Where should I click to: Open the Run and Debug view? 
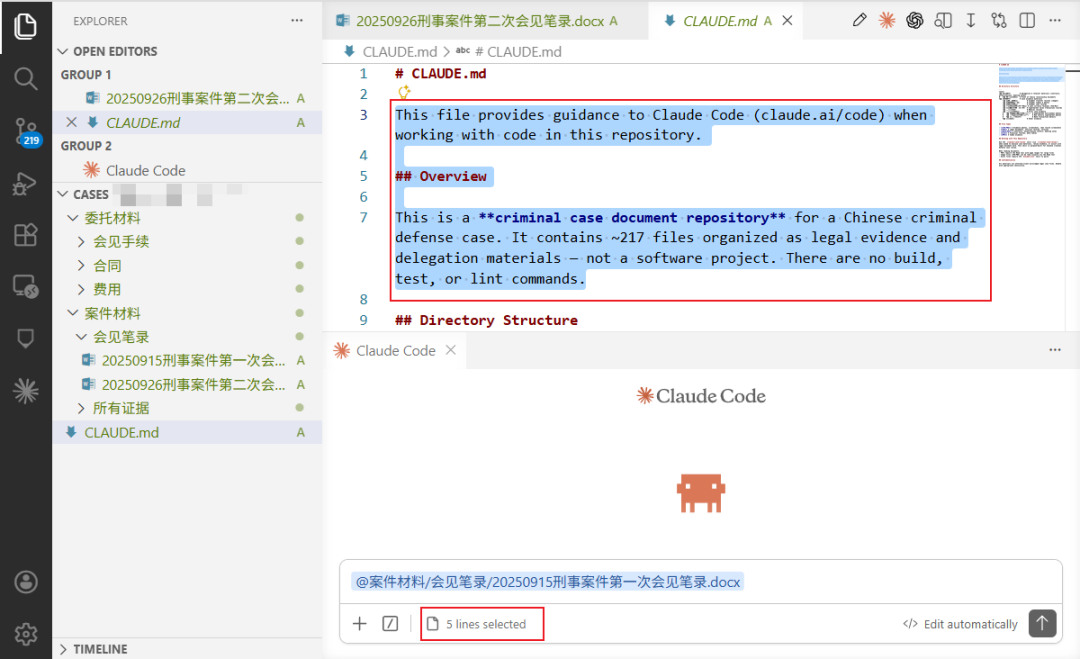pyautogui.click(x=25, y=184)
